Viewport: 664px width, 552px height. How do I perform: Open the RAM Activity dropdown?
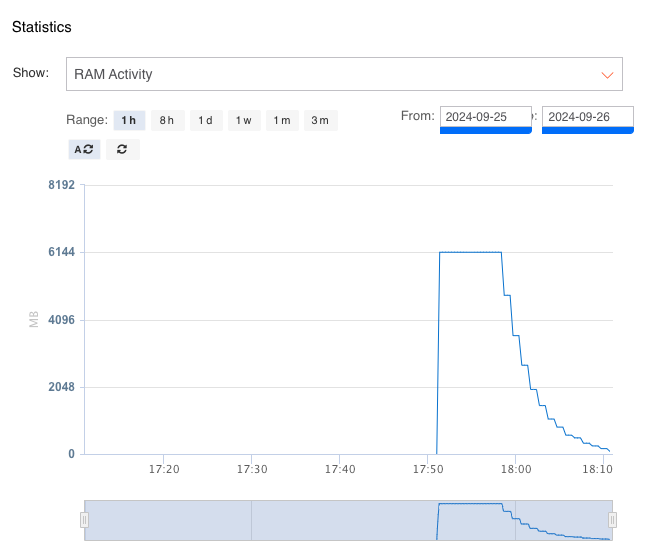pos(344,74)
